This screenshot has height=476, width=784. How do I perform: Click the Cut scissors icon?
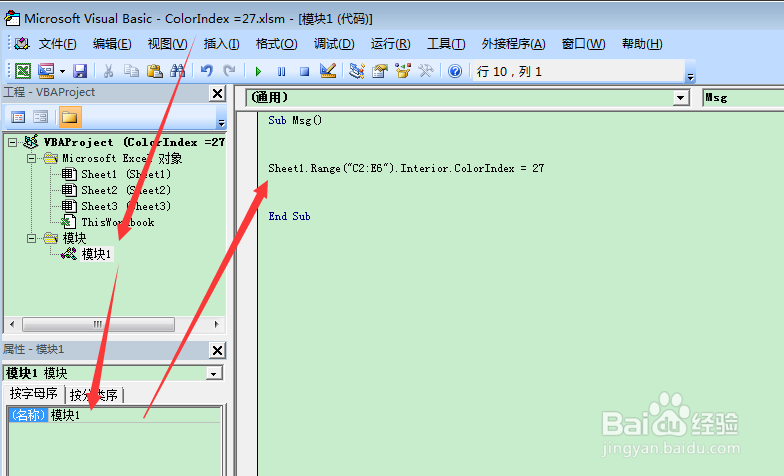pyautogui.click(x=108, y=71)
